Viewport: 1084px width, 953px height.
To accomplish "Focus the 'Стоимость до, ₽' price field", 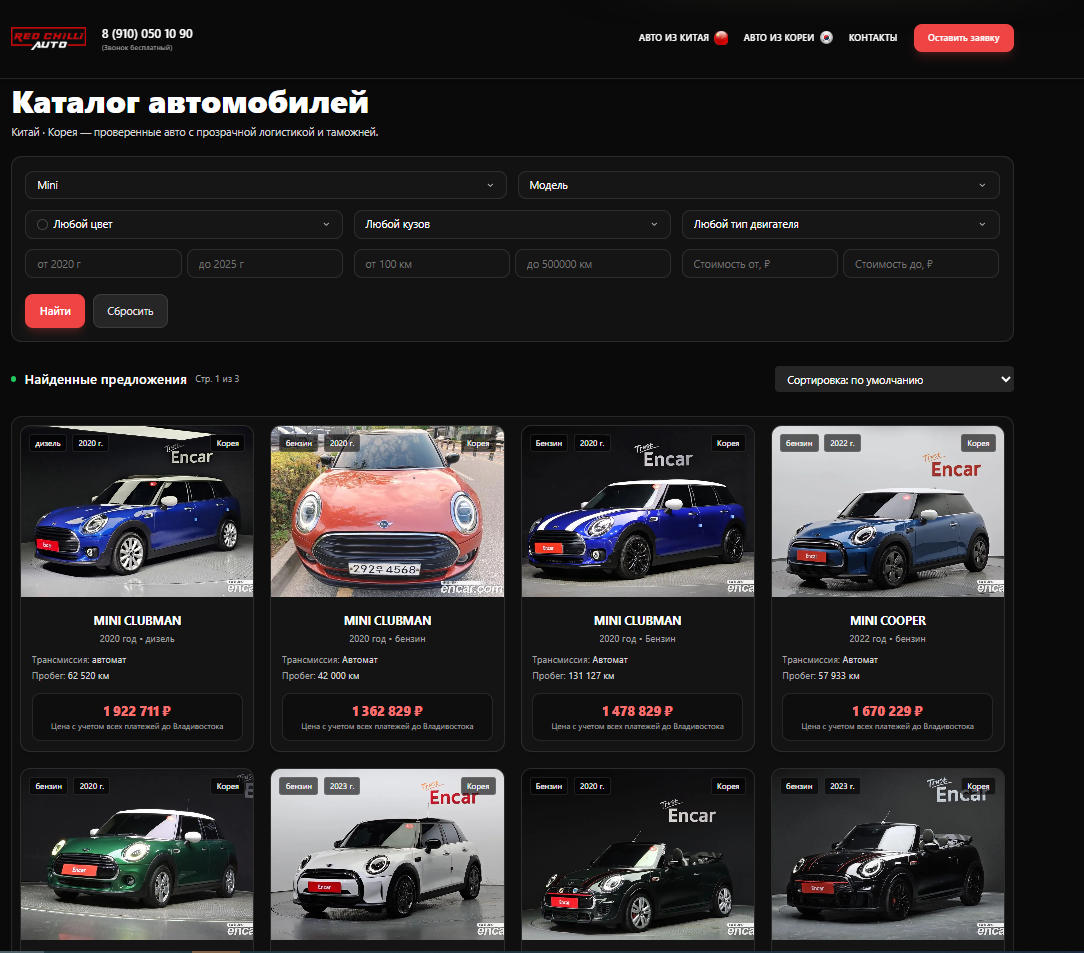I will pyautogui.click(x=921, y=264).
